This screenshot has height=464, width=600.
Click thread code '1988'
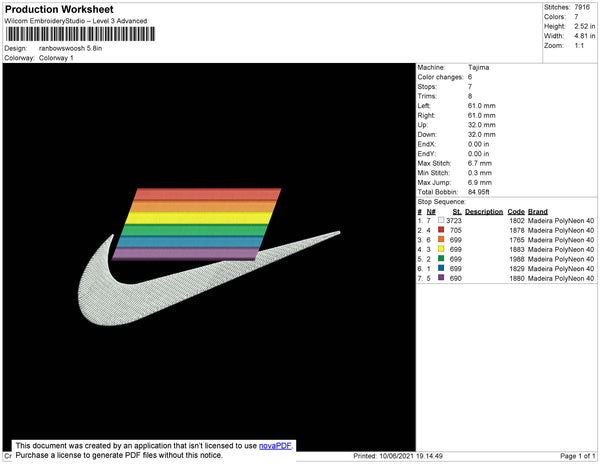517,259
